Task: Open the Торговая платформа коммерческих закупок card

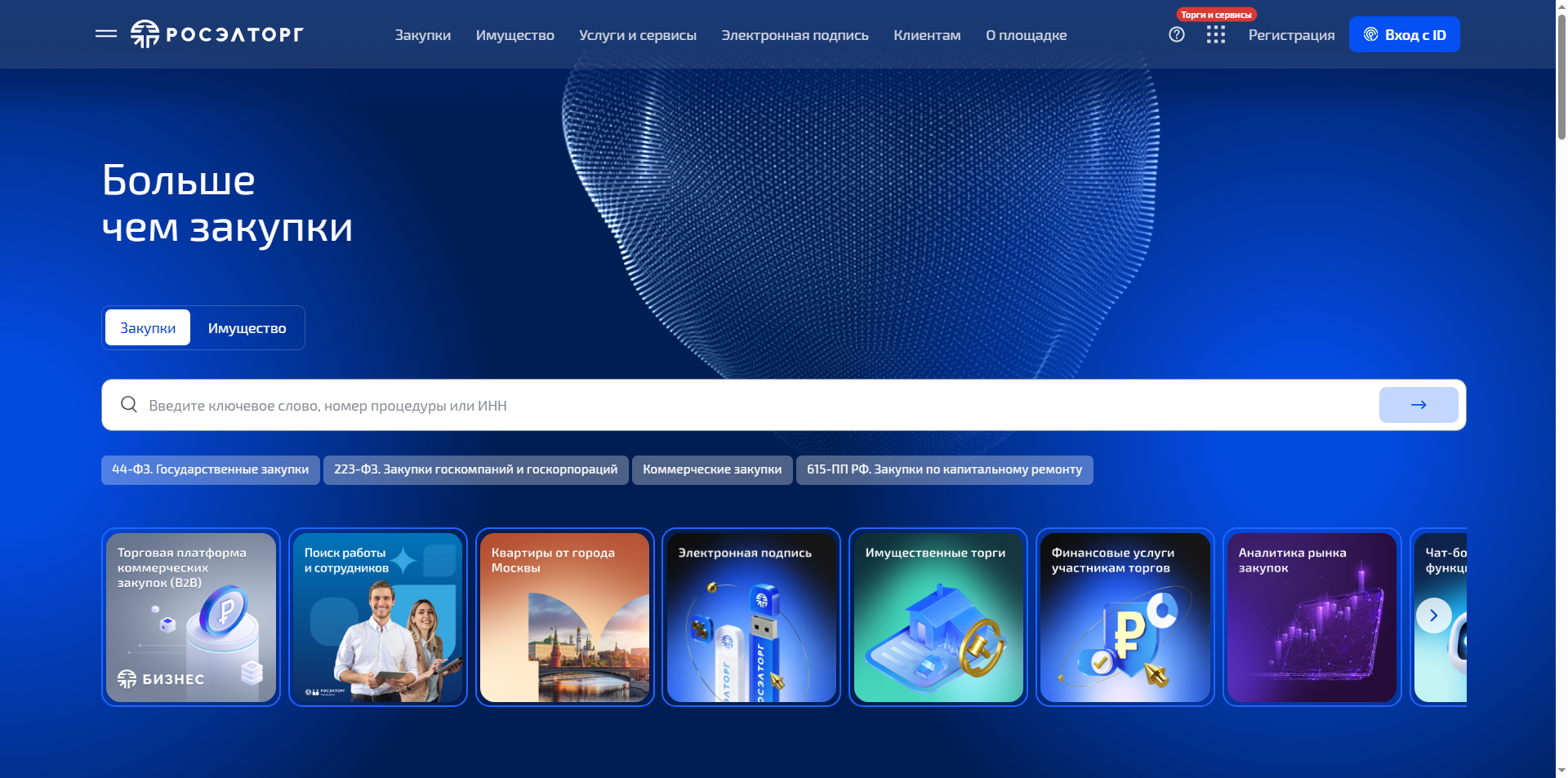Action: [191, 617]
